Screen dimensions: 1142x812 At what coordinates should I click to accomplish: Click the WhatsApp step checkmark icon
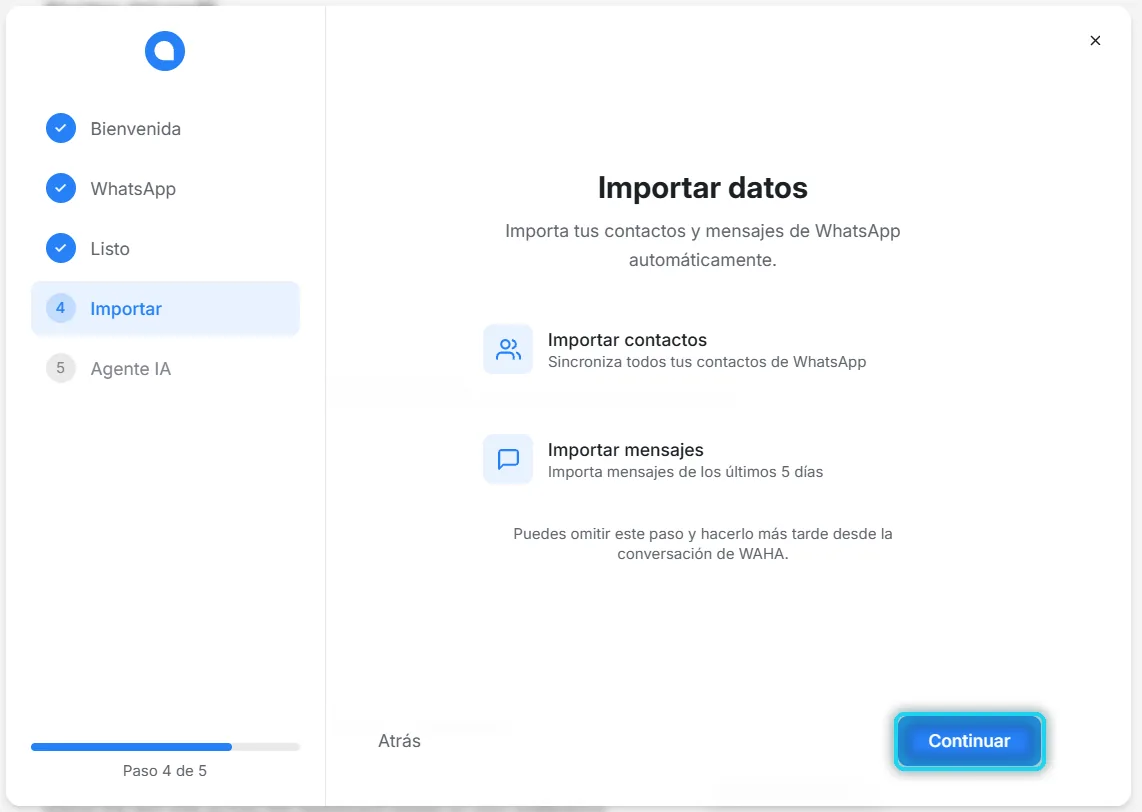pos(61,189)
